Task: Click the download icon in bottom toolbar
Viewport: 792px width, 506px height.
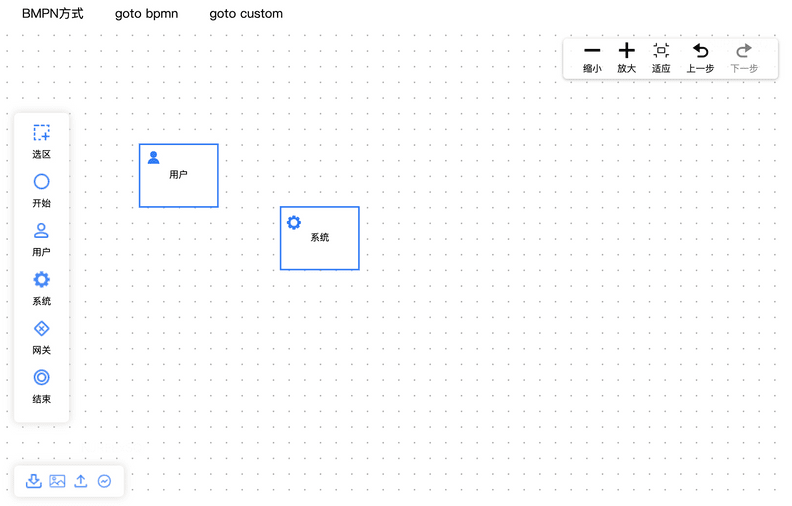Action: [34, 481]
